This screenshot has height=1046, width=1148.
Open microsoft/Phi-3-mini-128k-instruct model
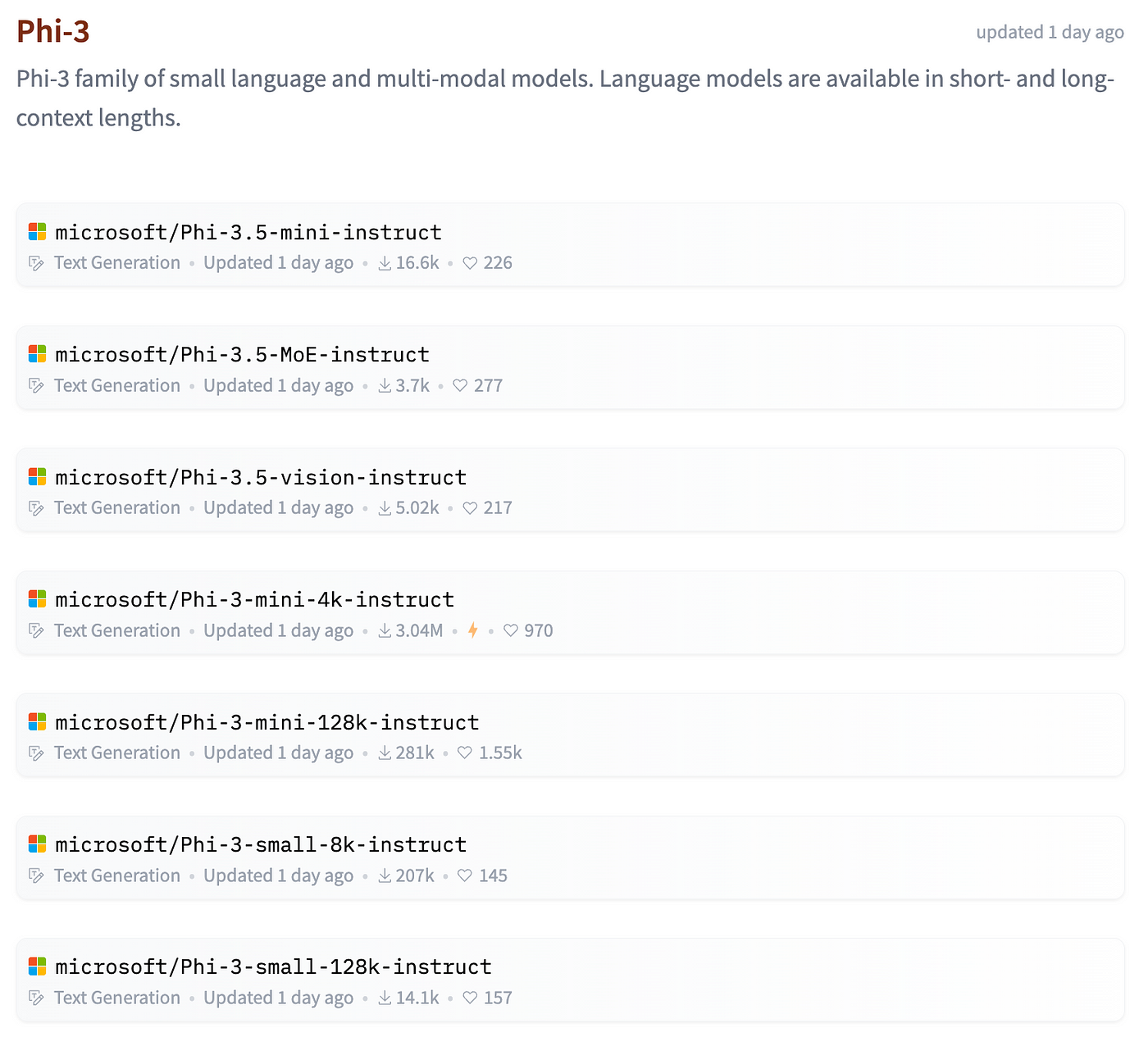(x=267, y=722)
